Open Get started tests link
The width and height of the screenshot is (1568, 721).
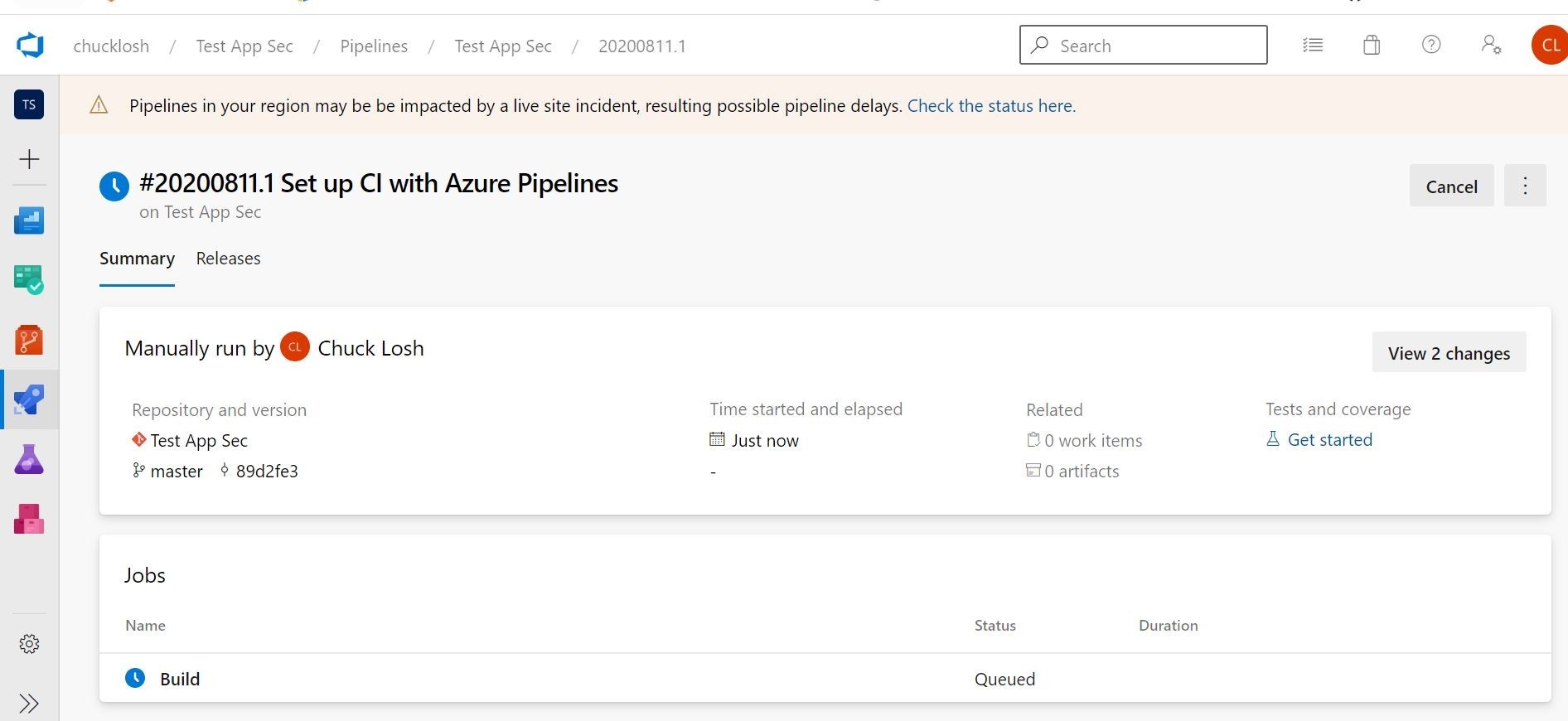[1329, 439]
